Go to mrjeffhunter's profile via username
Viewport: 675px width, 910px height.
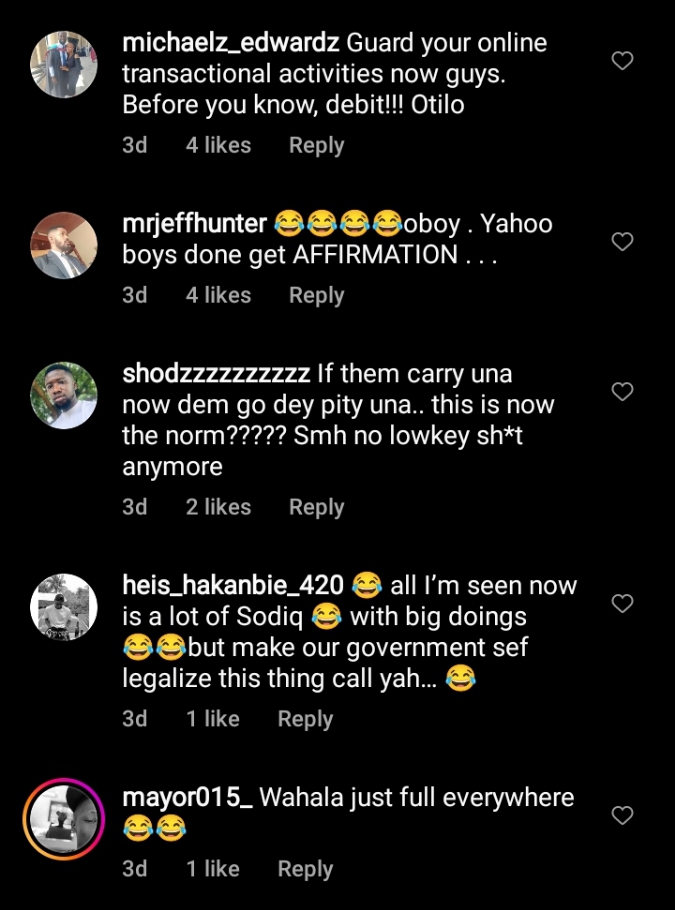click(194, 222)
